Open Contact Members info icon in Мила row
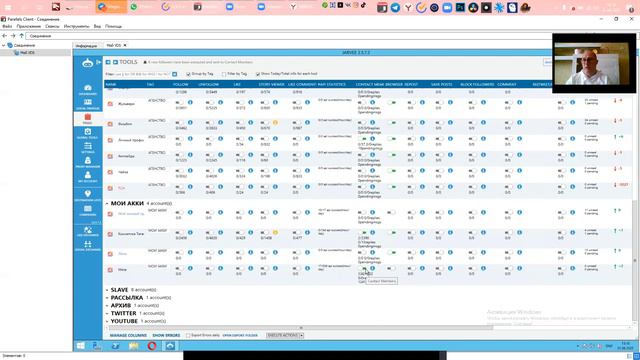 point(372,268)
